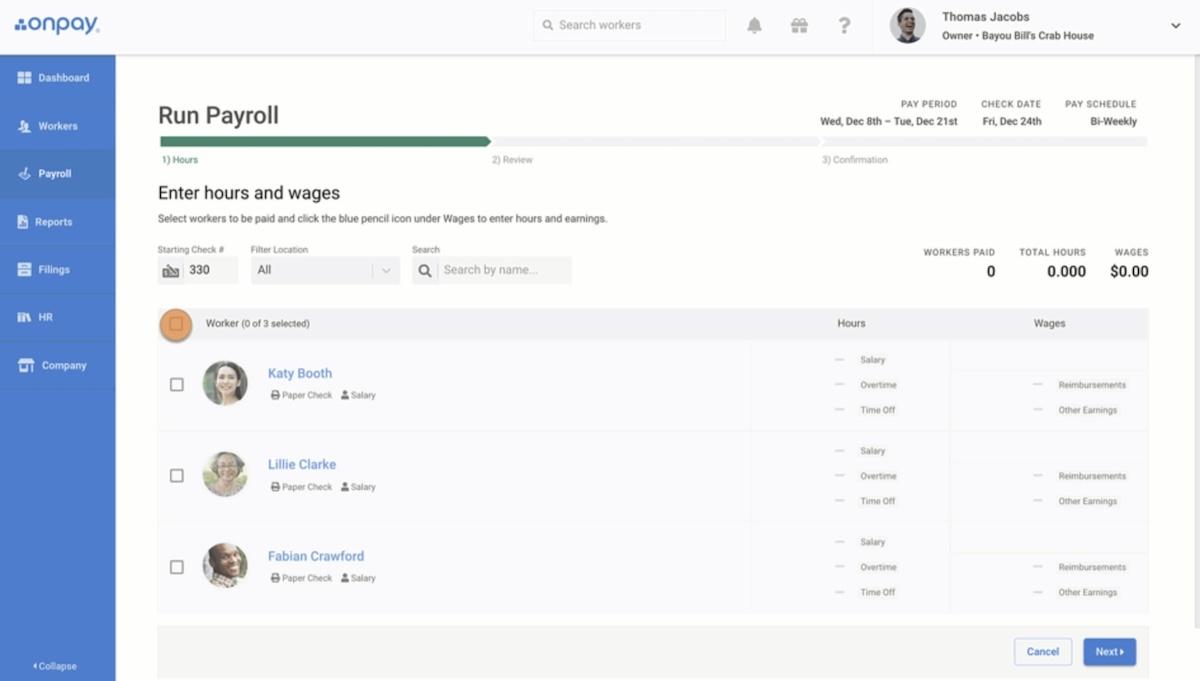The image size is (1200, 681).
Task: Click Katy Booth's Paper Check printer icon
Action: (x=275, y=395)
